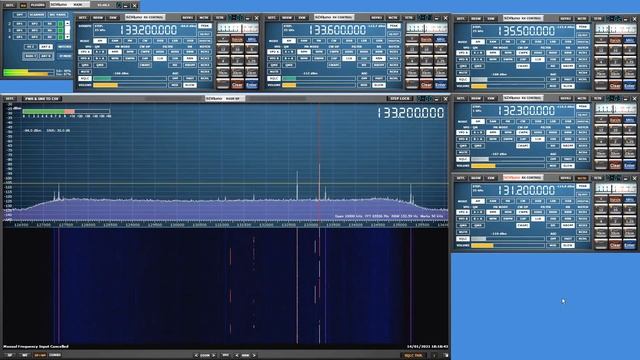Toggle SLOW AGC in the 133.600 RX Control
Viewport: 640px width, 360px height.
[x=379, y=85]
